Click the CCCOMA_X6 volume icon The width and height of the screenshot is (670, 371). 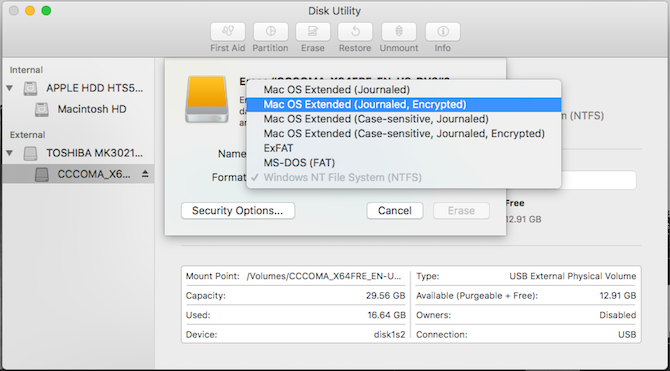[41, 174]
